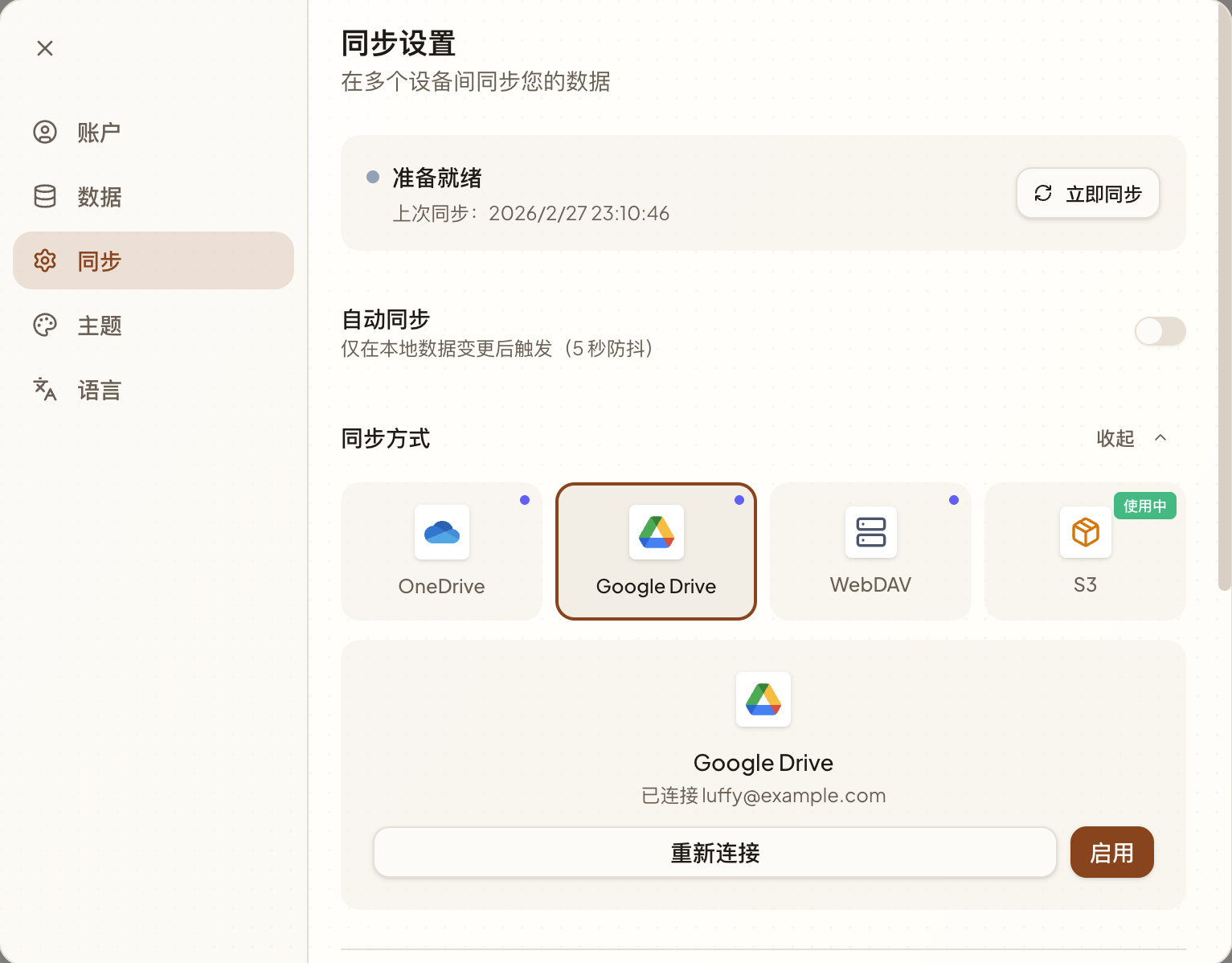Open 主题 settings via the palette icon
The height and width of the screenshot is (963, 1232).
click(x=45, y=325)
